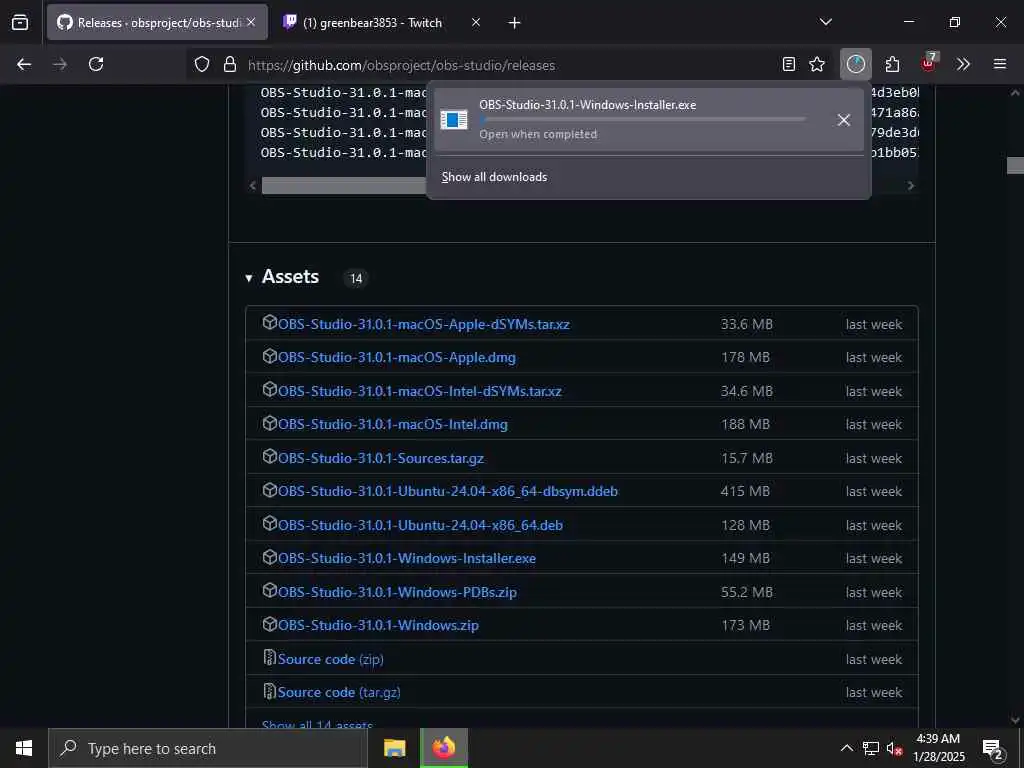Click zip file icon beside Source code (zip)
Viewport: 1024px width, 768px height.
270,657
